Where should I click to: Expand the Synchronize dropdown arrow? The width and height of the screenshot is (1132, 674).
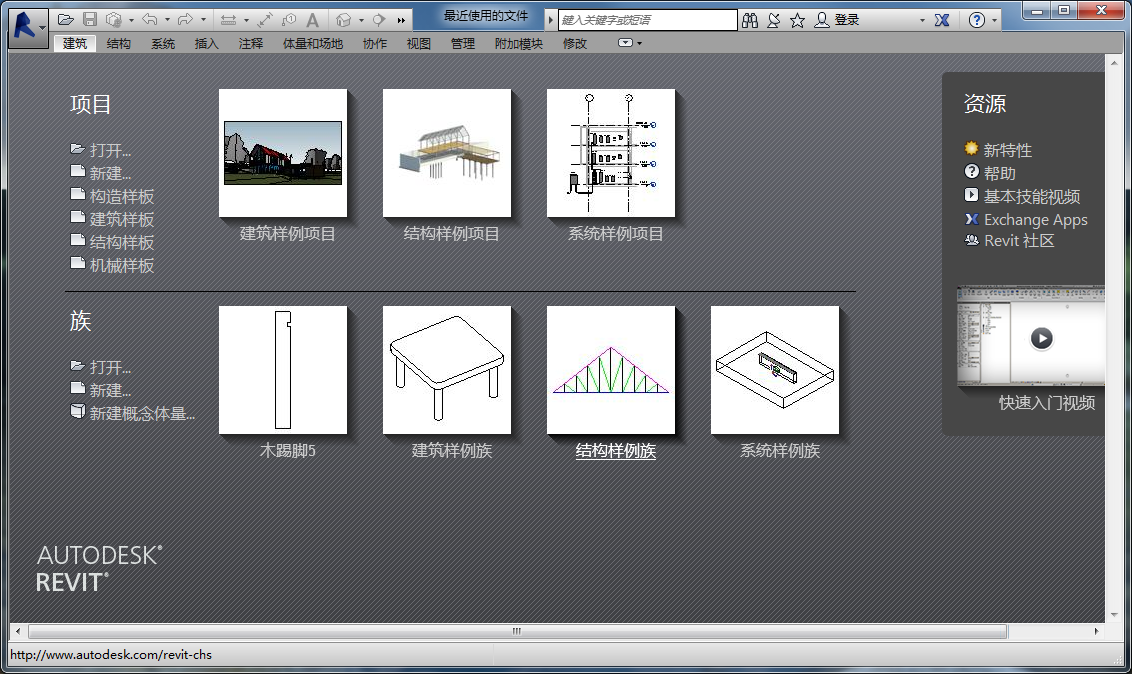(131, 20)
